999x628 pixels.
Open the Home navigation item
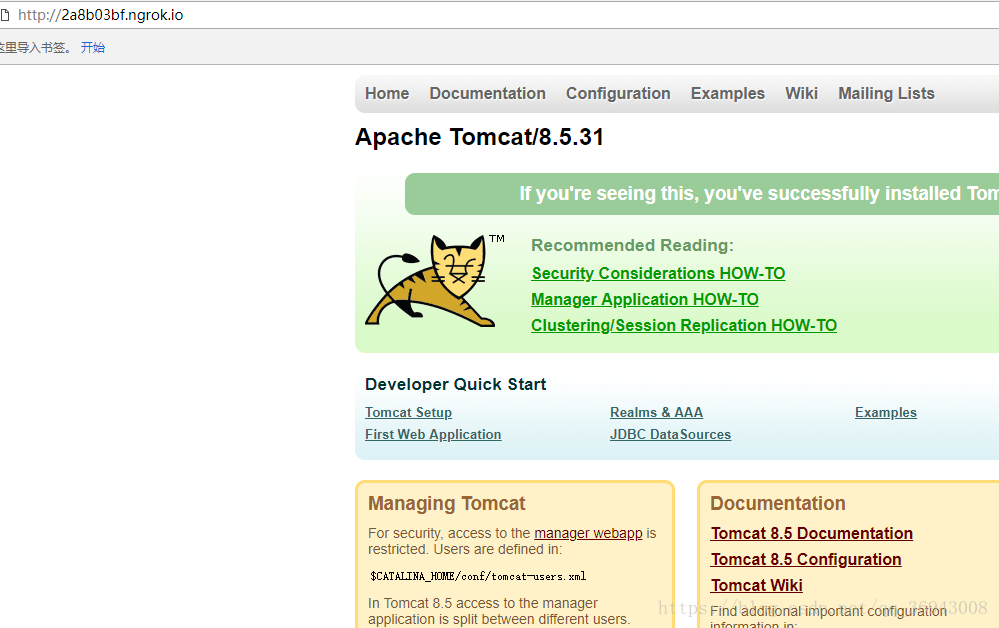[x=387, y=94]
